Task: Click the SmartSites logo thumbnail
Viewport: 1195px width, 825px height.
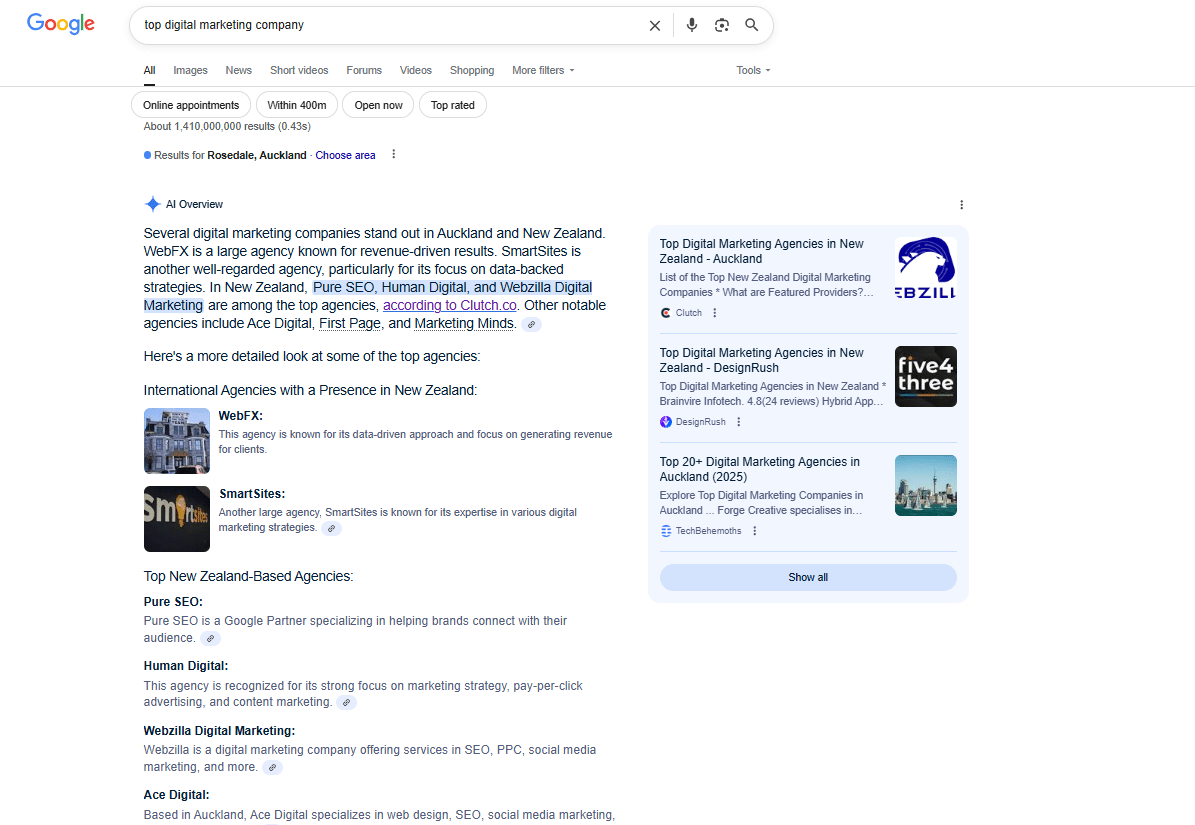Action: click(x=177, y=519)
